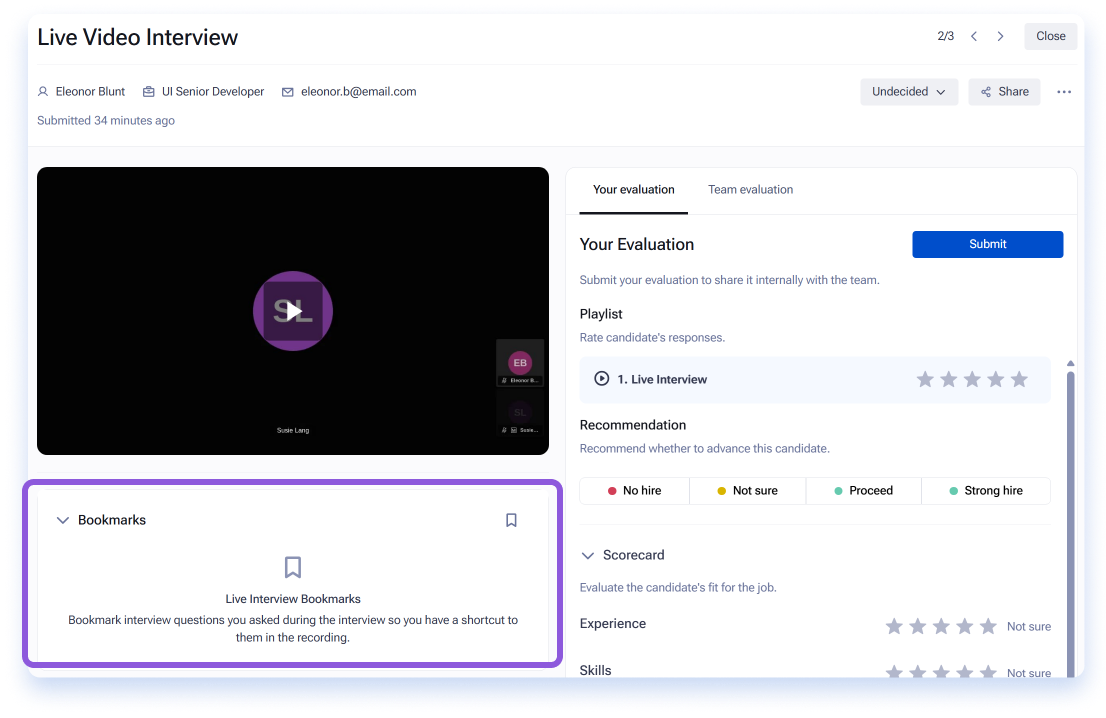The height and width of the screenshot is (718, 1106).
Task: Rate Live Interview two stars
Action: (x=949, y=379)
